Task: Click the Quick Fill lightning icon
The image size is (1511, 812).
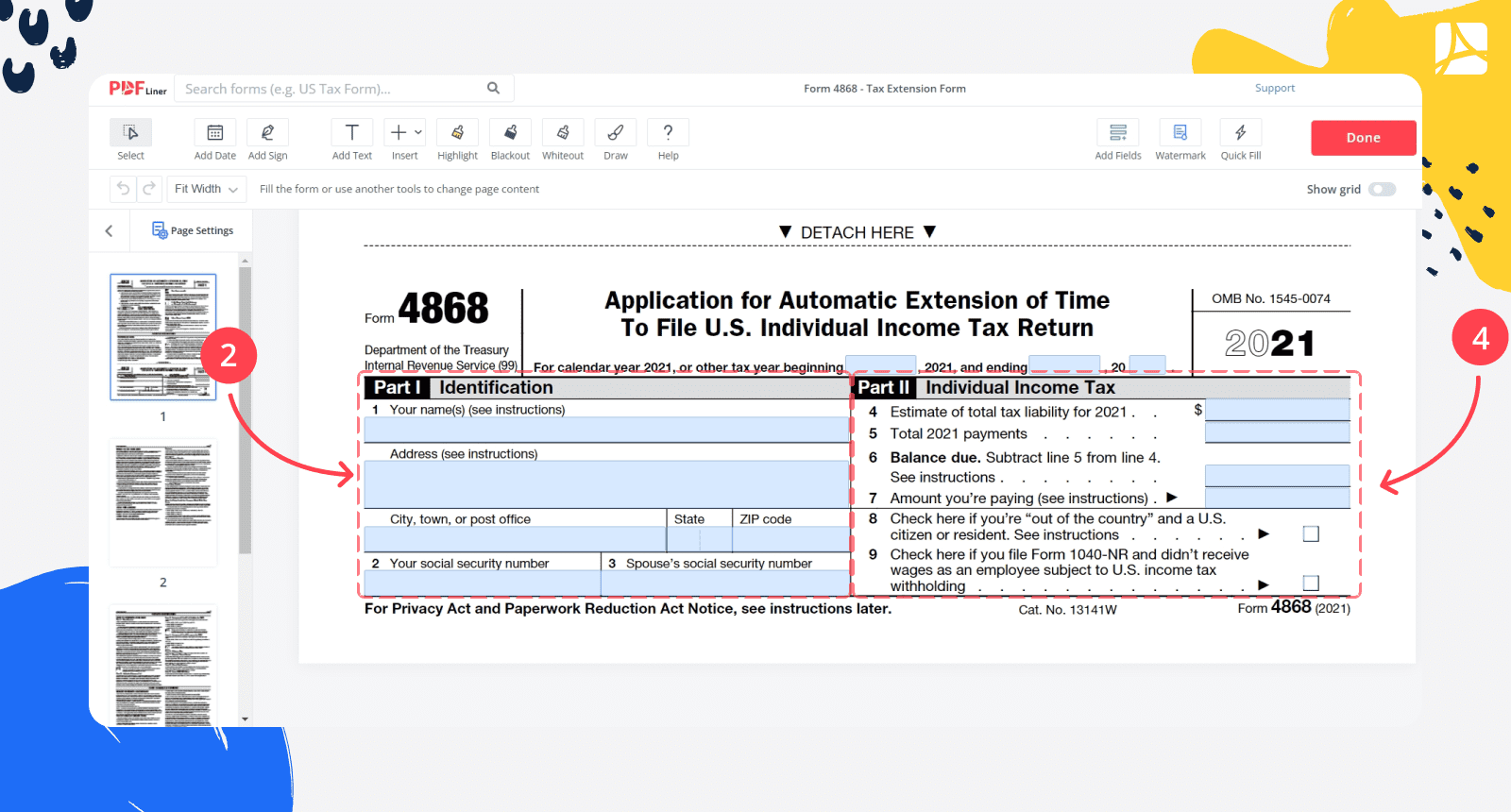Action: [1240, 133]
